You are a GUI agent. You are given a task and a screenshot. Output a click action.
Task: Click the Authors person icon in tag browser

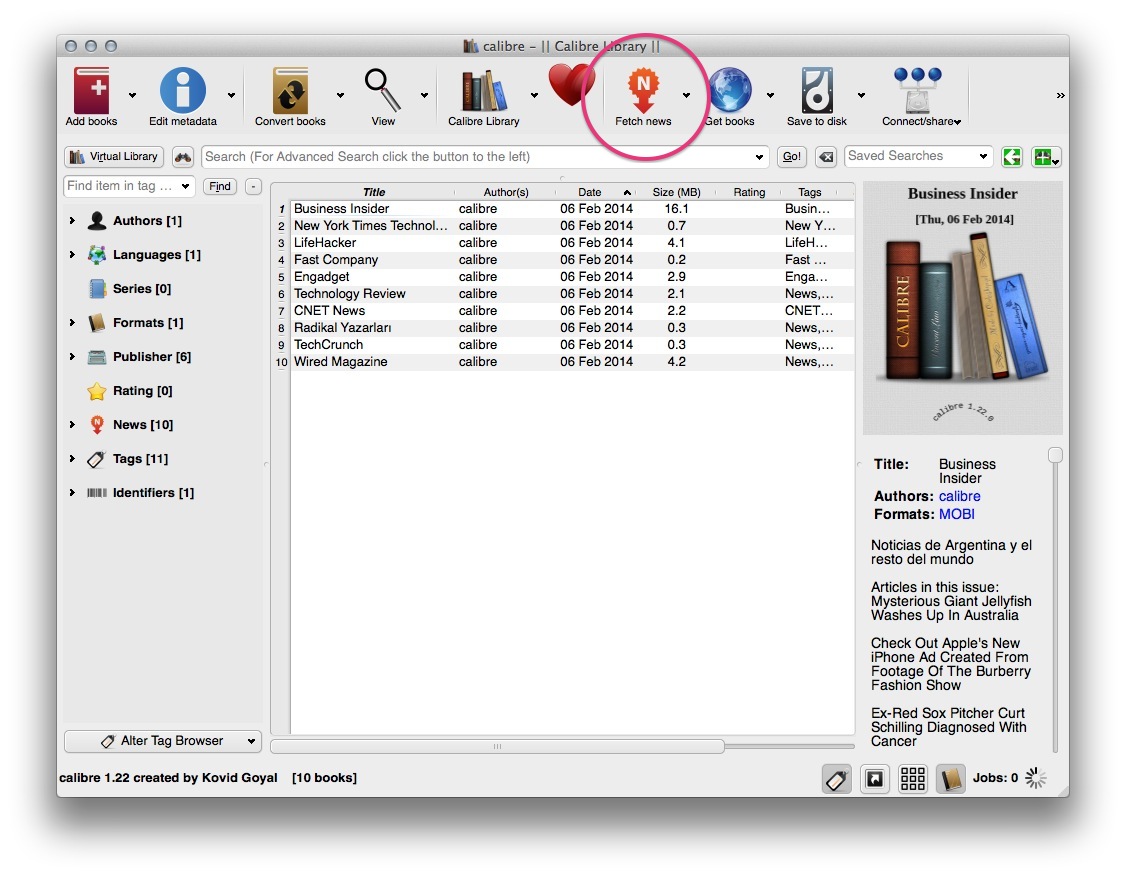(x=97, y=220)
